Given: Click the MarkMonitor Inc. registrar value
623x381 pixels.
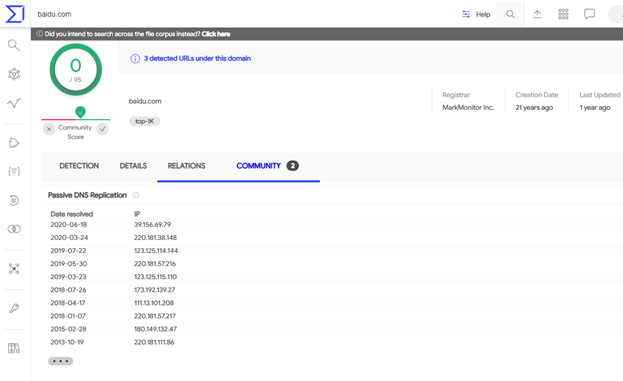Looking at the screenshot, I should point(468,108).
